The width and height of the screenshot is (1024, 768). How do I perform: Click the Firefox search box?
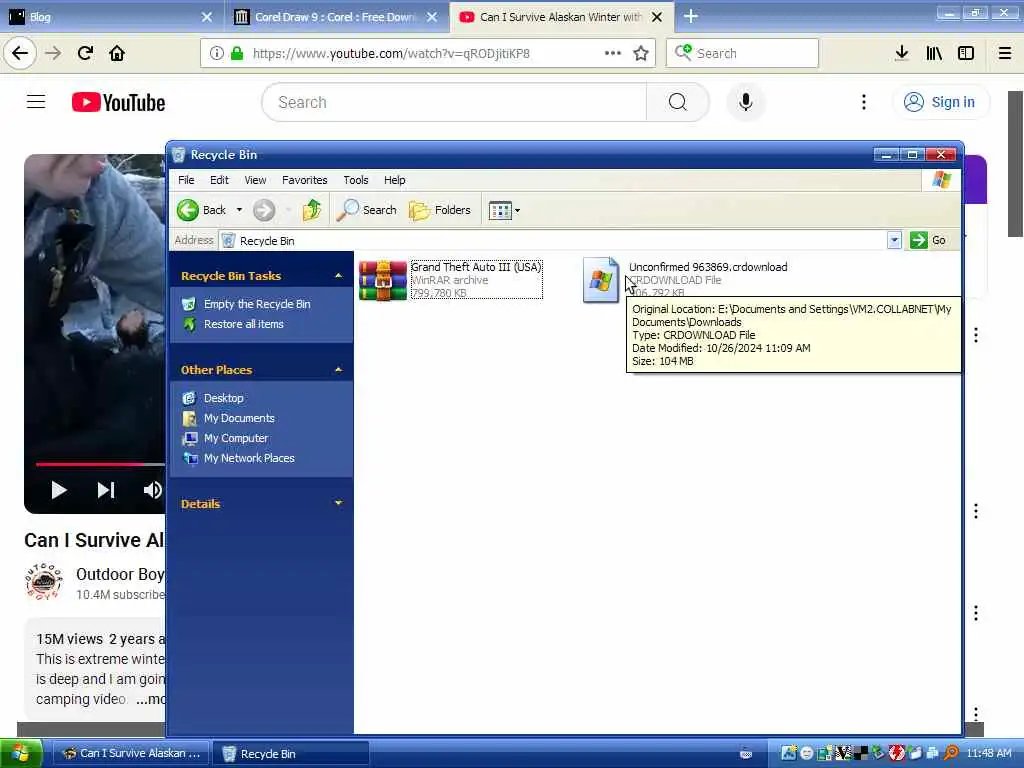(743, 54)
